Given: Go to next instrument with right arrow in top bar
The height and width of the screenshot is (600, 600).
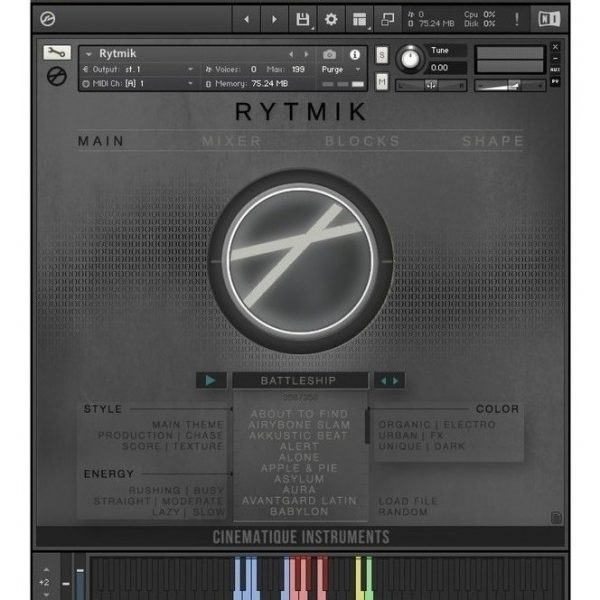Looking at the screenshot, I should [x=274, y=19].
